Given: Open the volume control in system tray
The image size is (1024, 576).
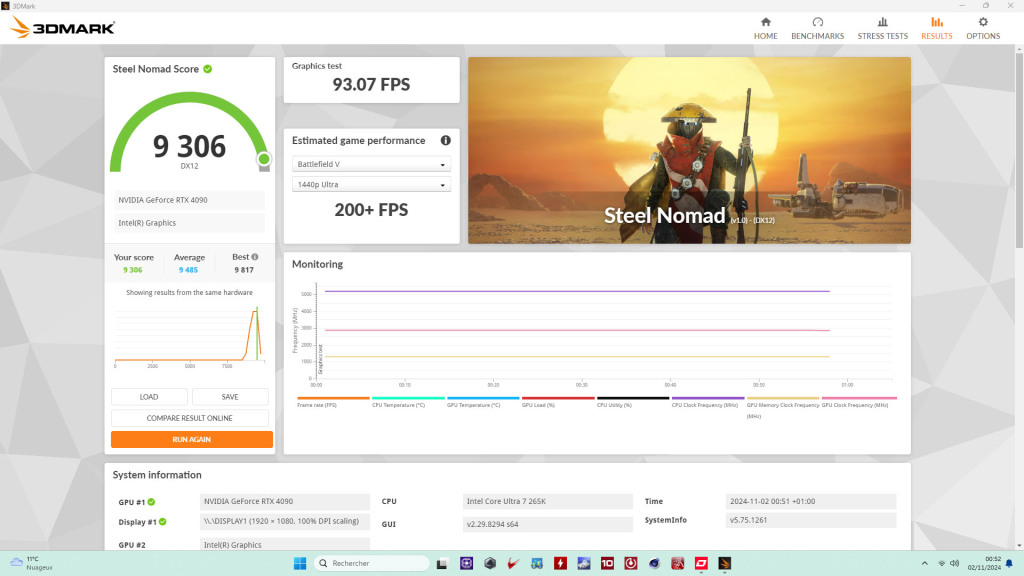Looking at the screenshot, I should coord(954,563).
